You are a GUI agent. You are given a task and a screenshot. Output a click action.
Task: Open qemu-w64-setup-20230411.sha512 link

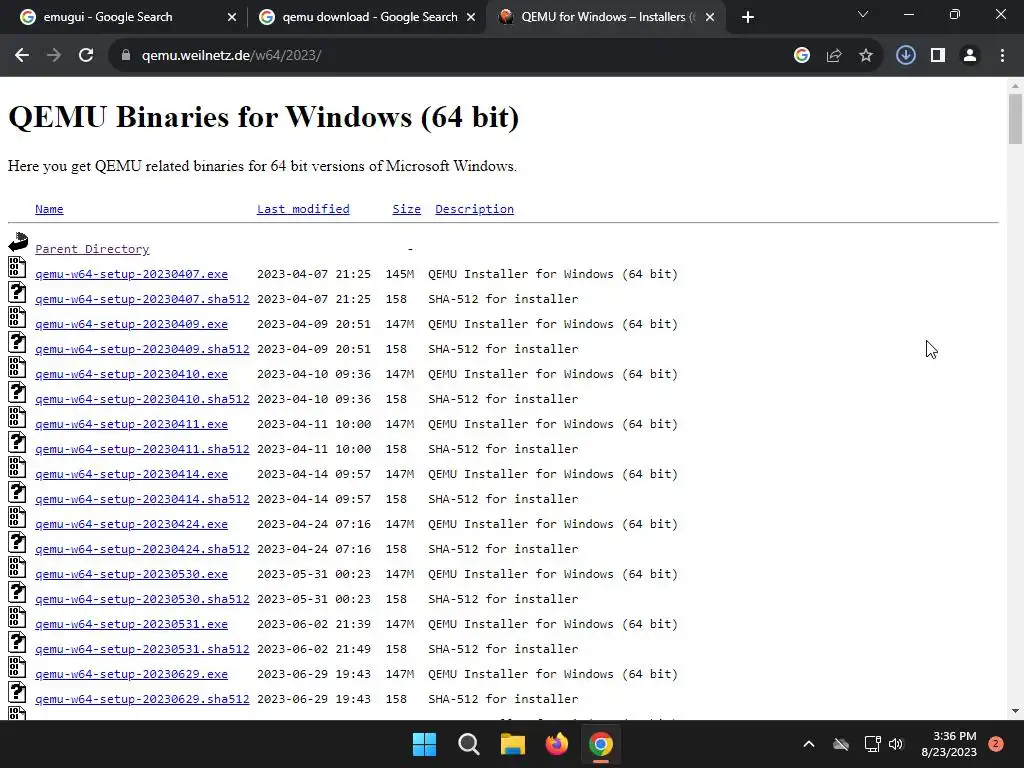click(x=142, y=449)
